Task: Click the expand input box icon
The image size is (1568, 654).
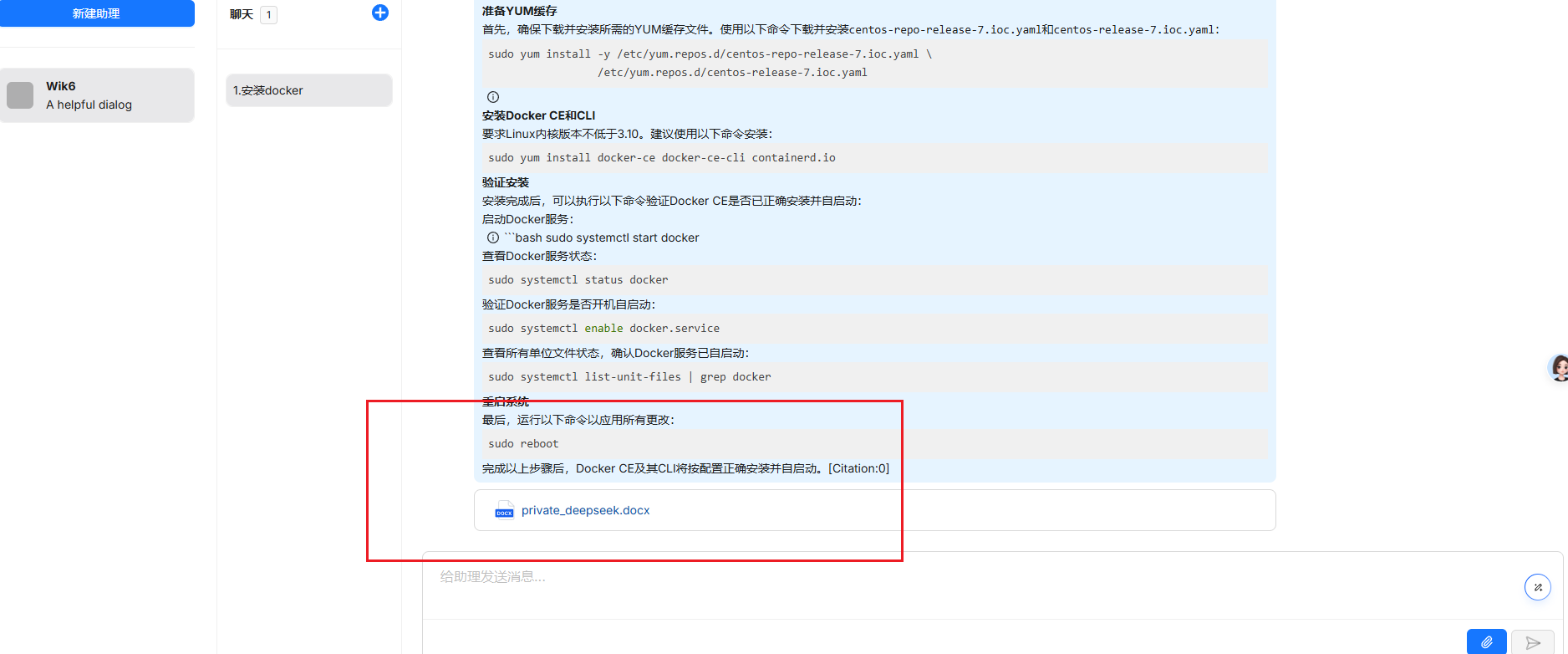Action: 1538,587
